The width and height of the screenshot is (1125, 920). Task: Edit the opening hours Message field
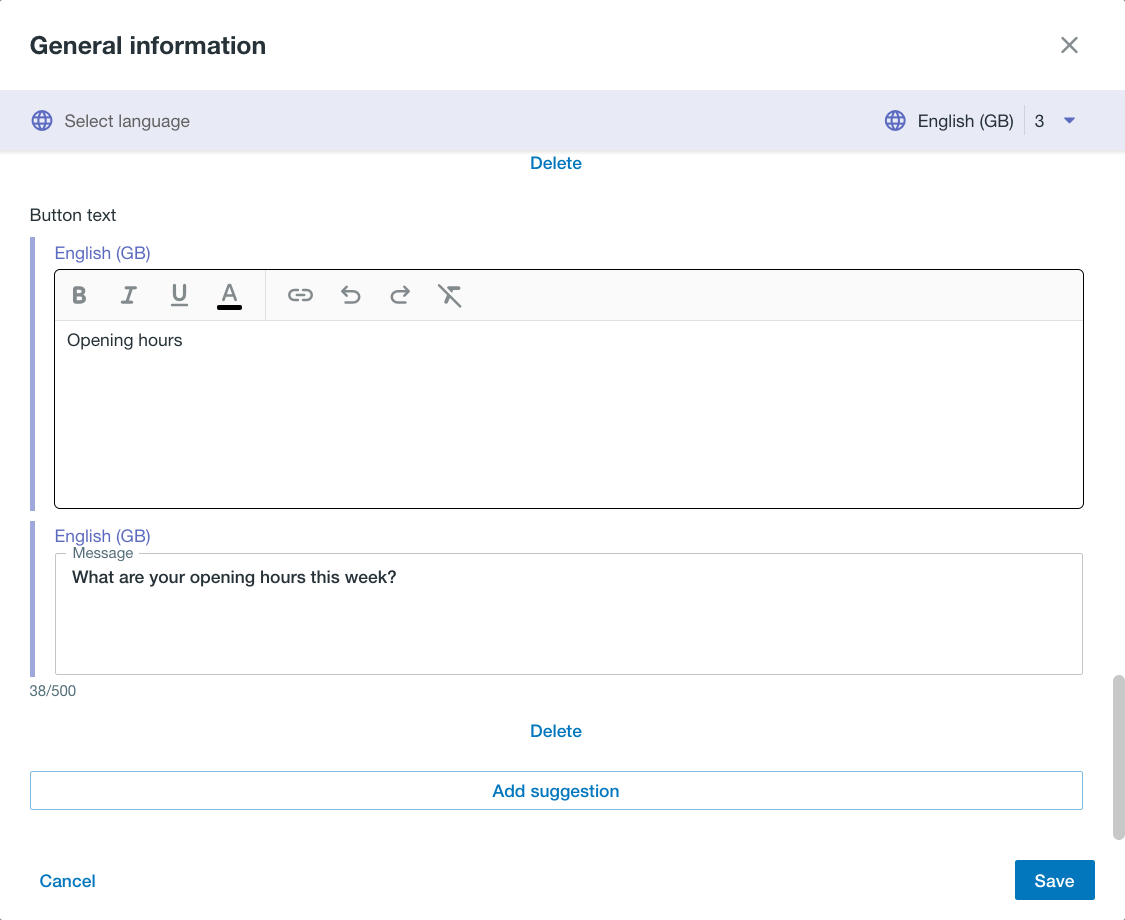569,614
